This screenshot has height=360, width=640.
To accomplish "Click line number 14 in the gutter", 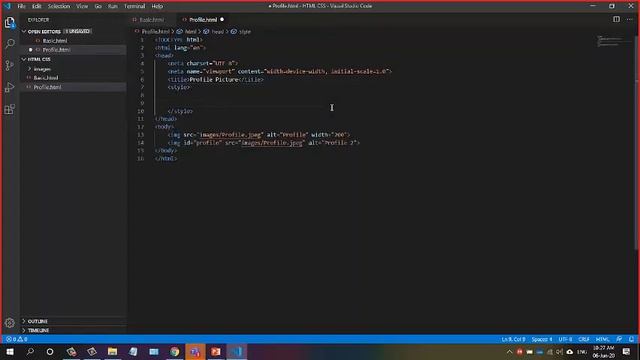I will pos(140,143).
